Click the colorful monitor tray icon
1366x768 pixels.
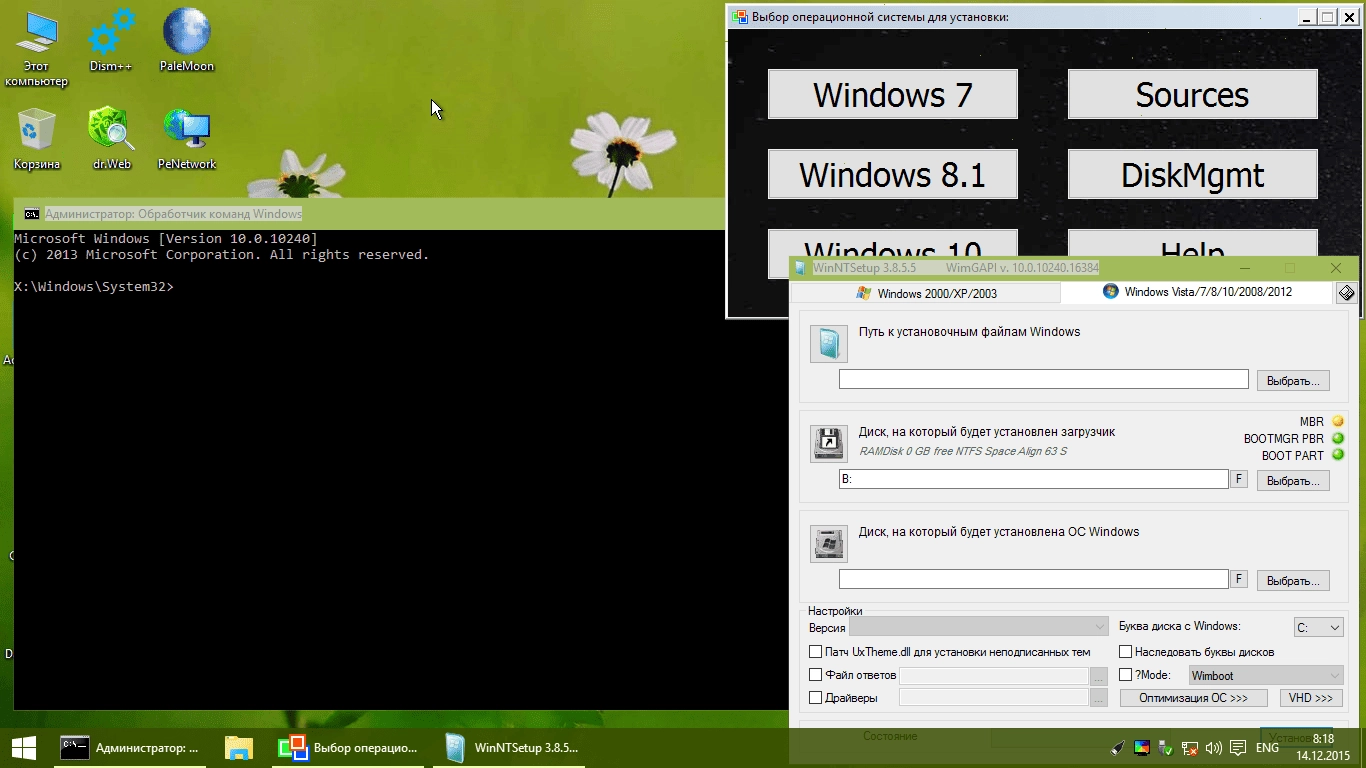(x=1142, y=748)
